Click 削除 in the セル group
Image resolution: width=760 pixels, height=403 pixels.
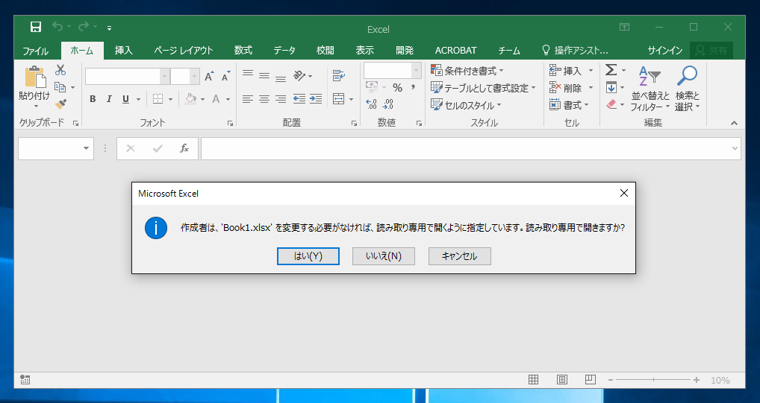(565, 88)
